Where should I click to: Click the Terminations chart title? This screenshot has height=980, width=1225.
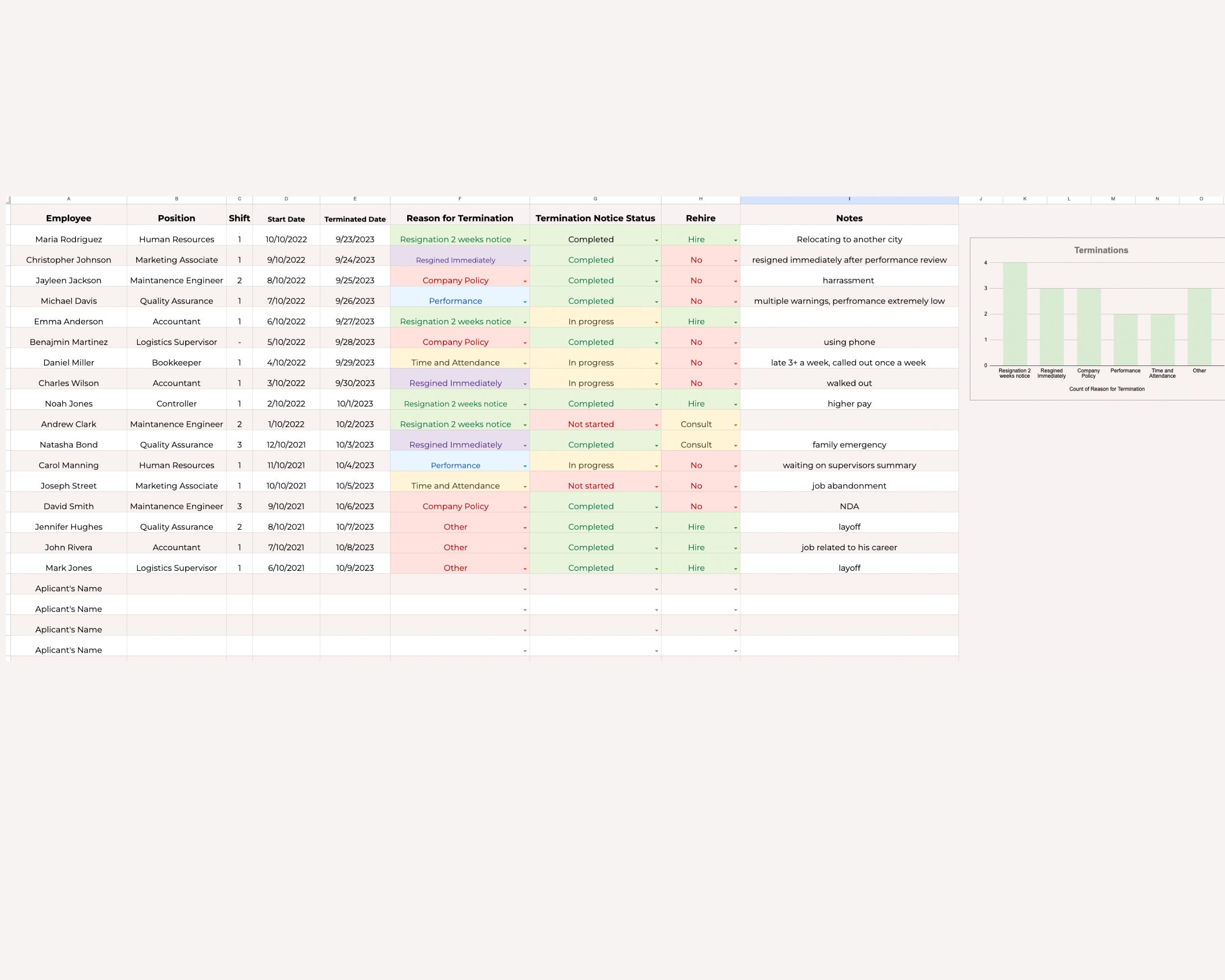pyautogui.click(x=1101, y=250)
